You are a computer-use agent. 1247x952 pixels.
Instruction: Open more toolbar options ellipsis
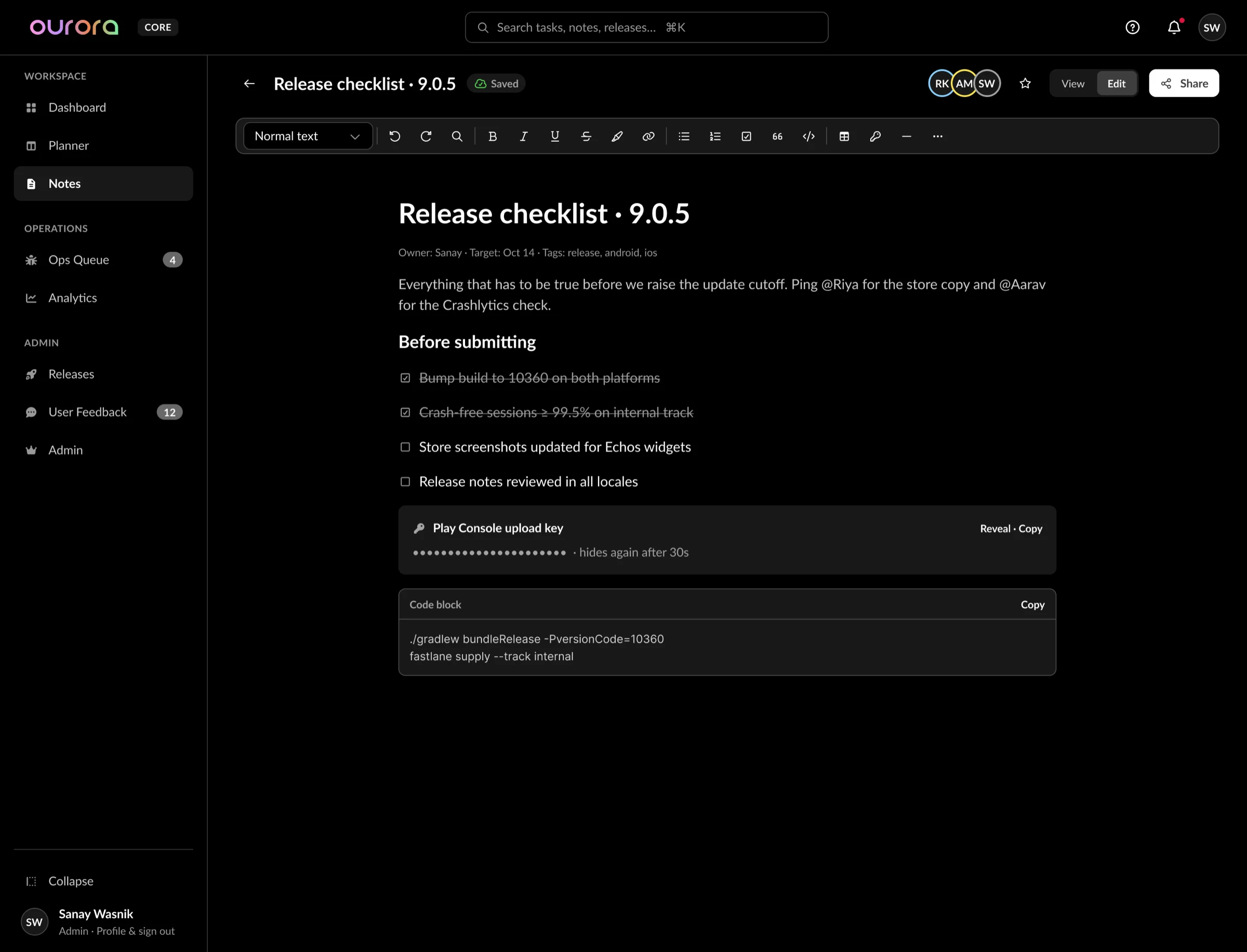pyautogui.click(x=938, y=136)
